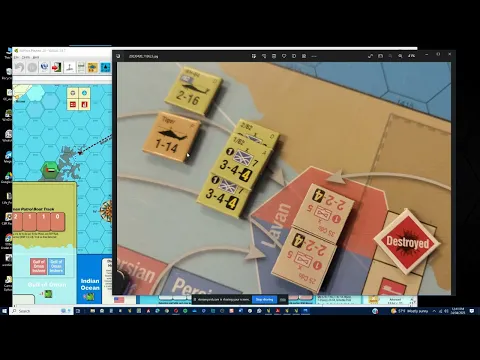This screenshot has height=360, width=480.
Task: Click the Indian Ocean label box
Action: tap(90, 284)
